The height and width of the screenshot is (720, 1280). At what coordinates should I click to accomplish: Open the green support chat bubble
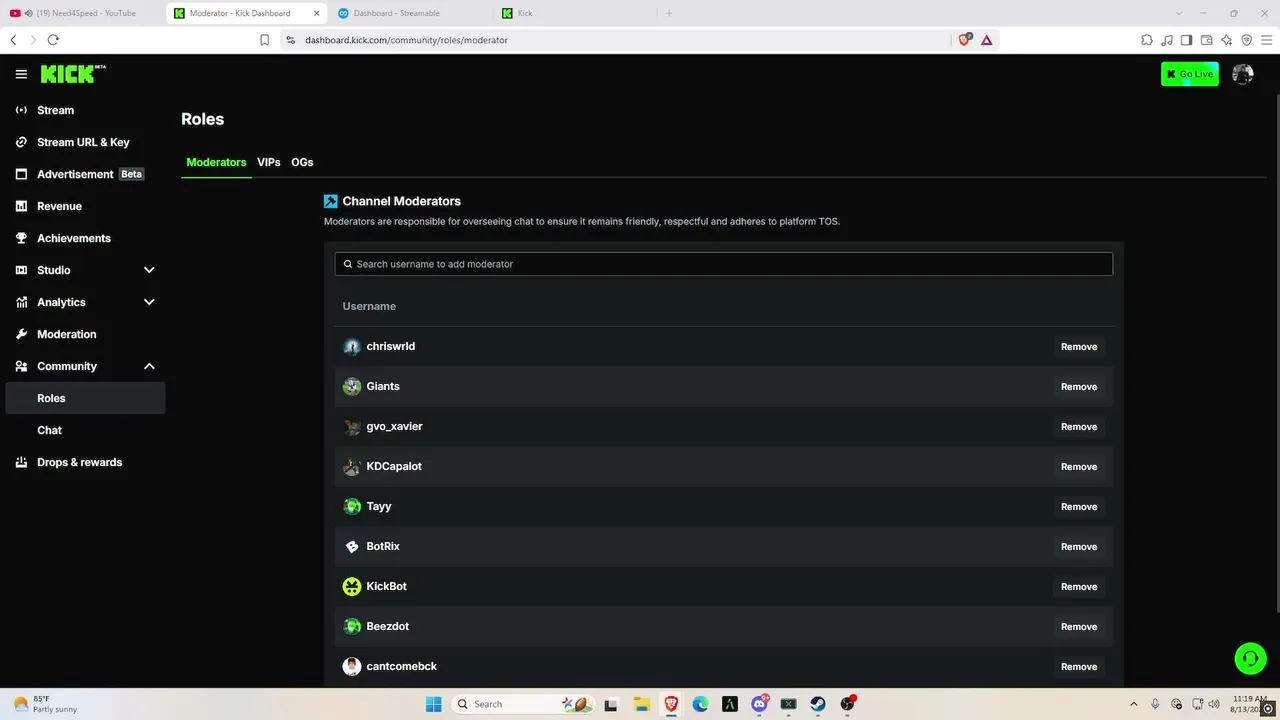(x=1250, y=658)
